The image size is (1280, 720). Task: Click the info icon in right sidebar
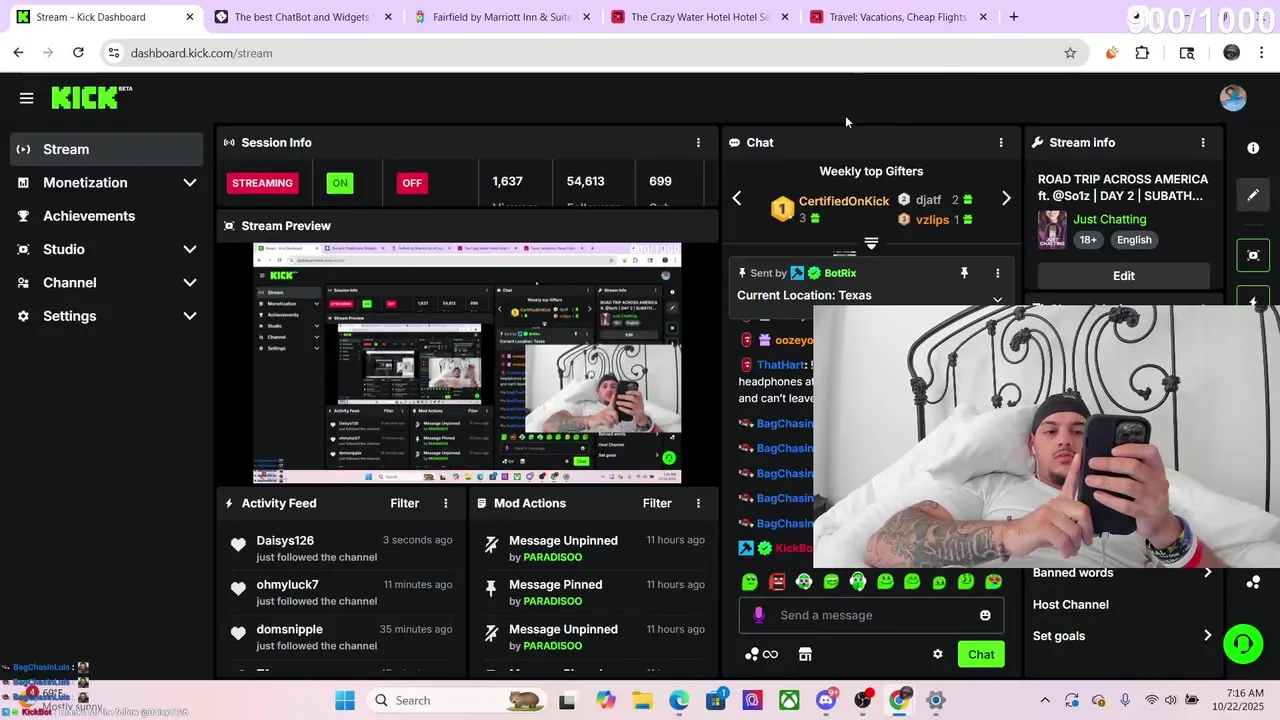tap(1253, 148)
